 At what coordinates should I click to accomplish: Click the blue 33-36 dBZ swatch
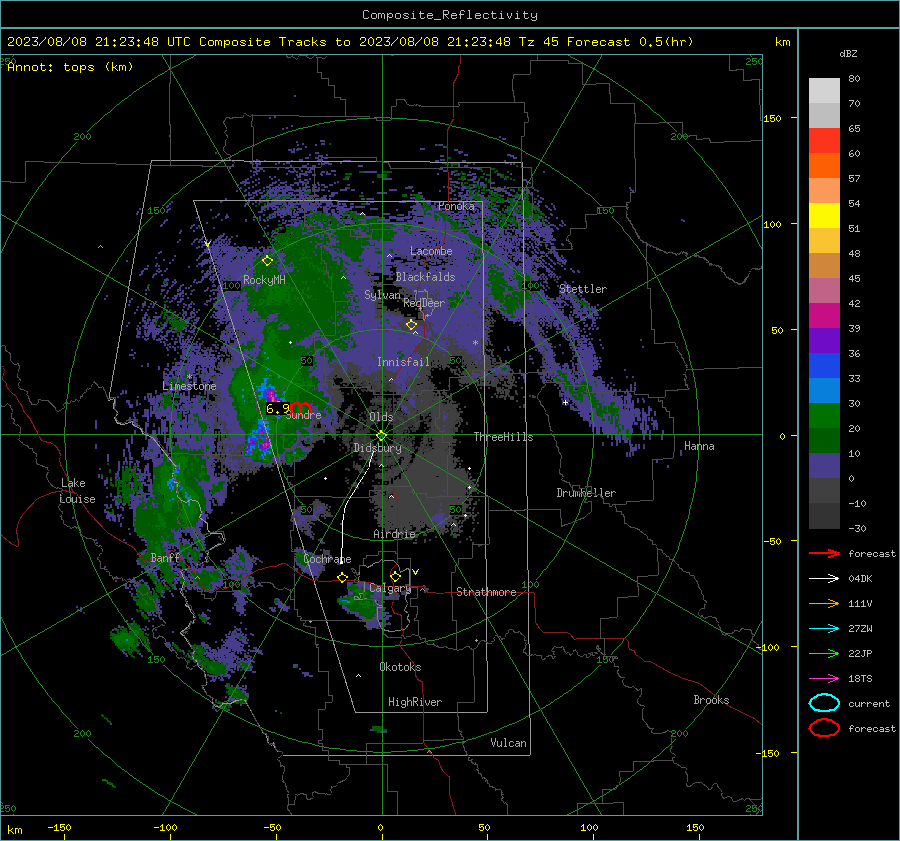(824, 366)
